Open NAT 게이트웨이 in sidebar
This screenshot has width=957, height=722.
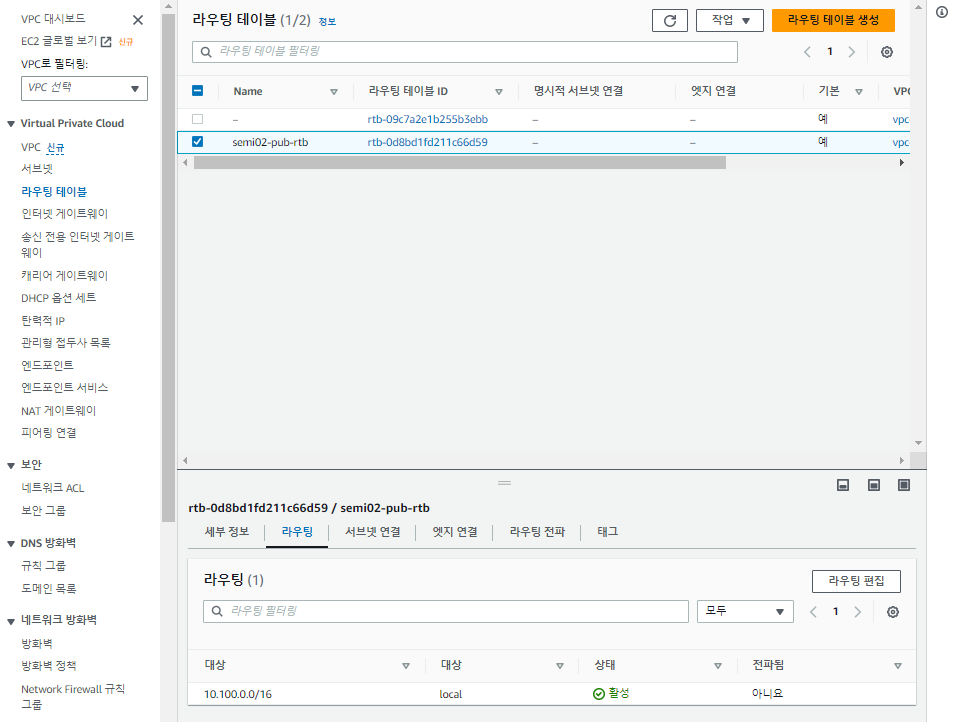tap(59, 411)
